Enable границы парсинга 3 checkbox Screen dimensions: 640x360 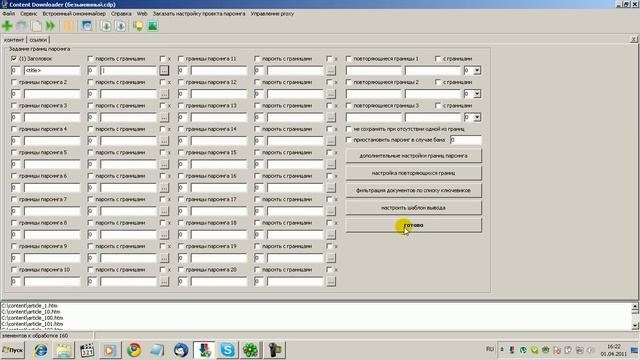tap(14, 106)
